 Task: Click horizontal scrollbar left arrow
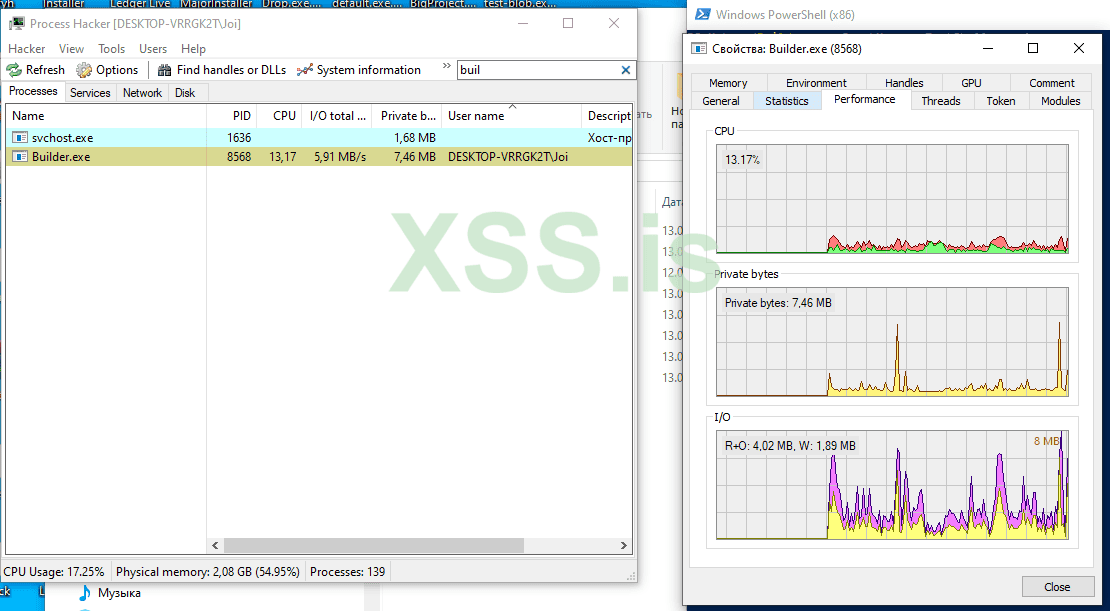215,545
